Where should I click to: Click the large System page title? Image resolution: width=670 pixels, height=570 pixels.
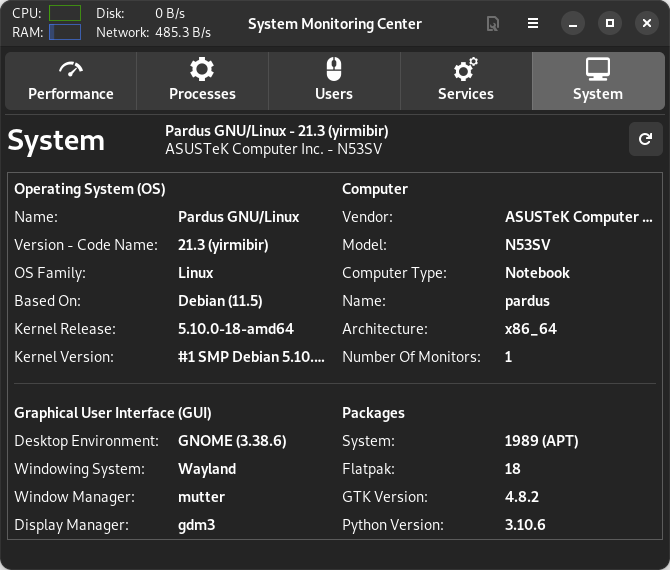[x=56, y=141]
